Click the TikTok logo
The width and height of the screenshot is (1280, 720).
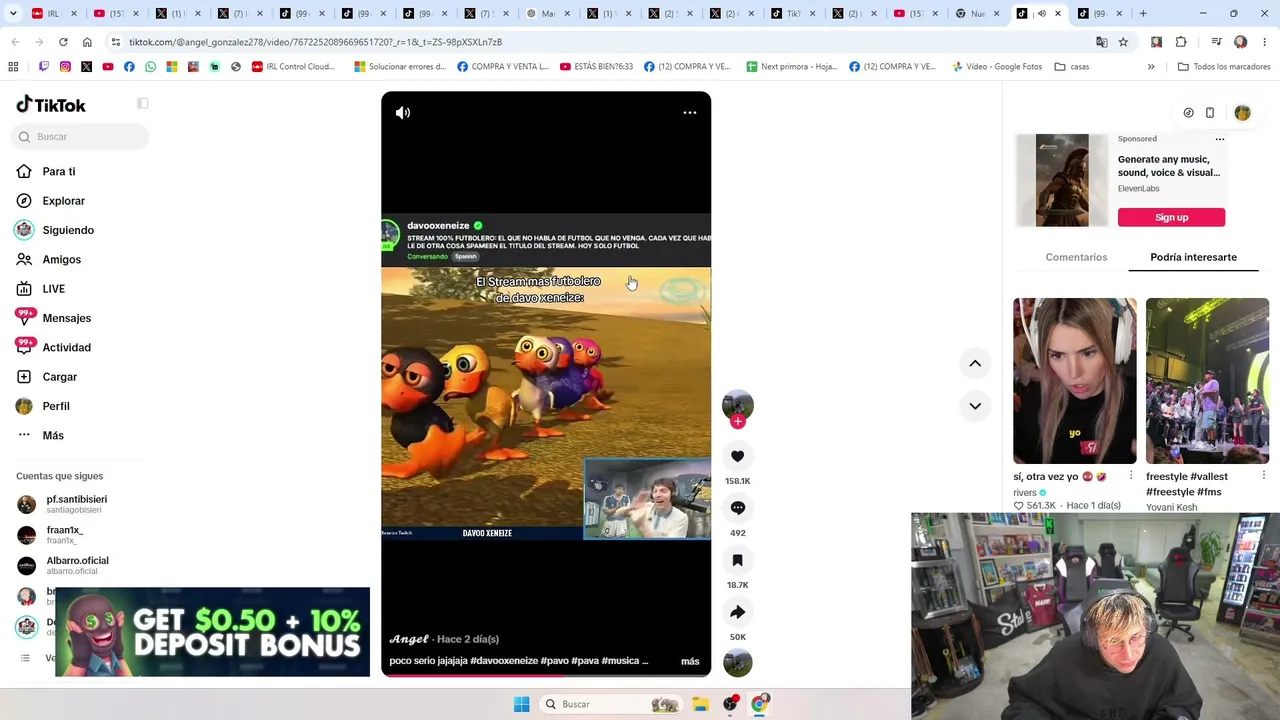click(x=51, y=105)
